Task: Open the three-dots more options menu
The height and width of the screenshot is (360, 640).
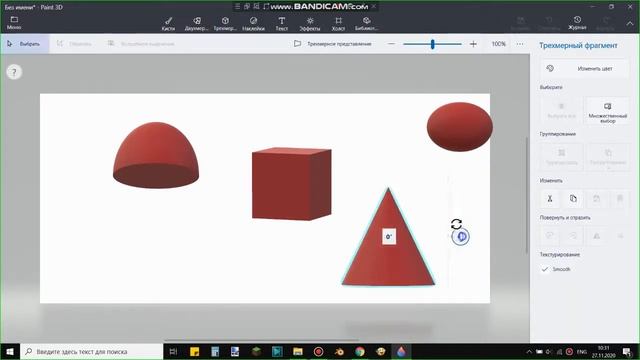Action: click(520, 44)
